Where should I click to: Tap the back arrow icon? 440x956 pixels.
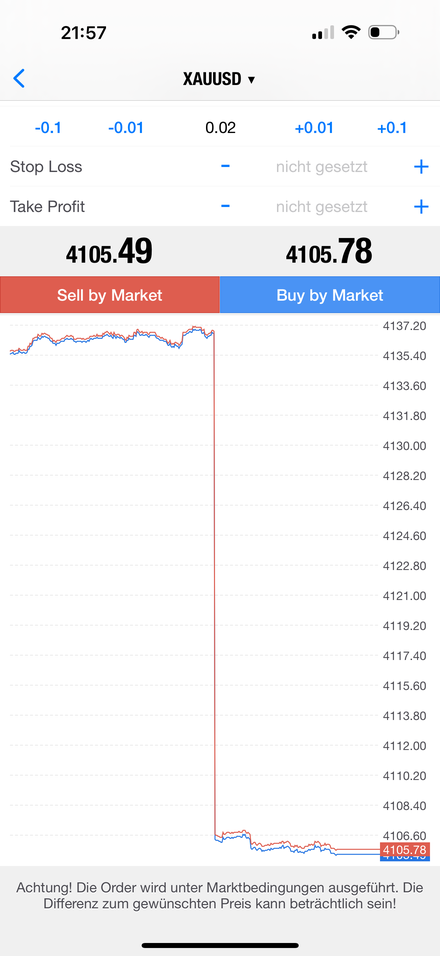tap(20, 79)
